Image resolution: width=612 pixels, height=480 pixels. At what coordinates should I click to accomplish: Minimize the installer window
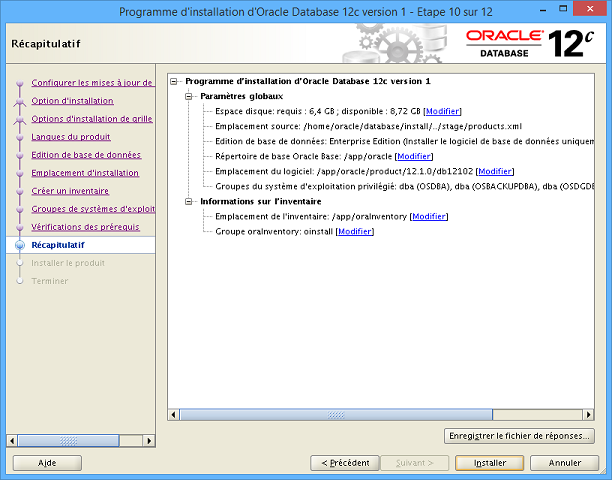click(x=543, y=10)
